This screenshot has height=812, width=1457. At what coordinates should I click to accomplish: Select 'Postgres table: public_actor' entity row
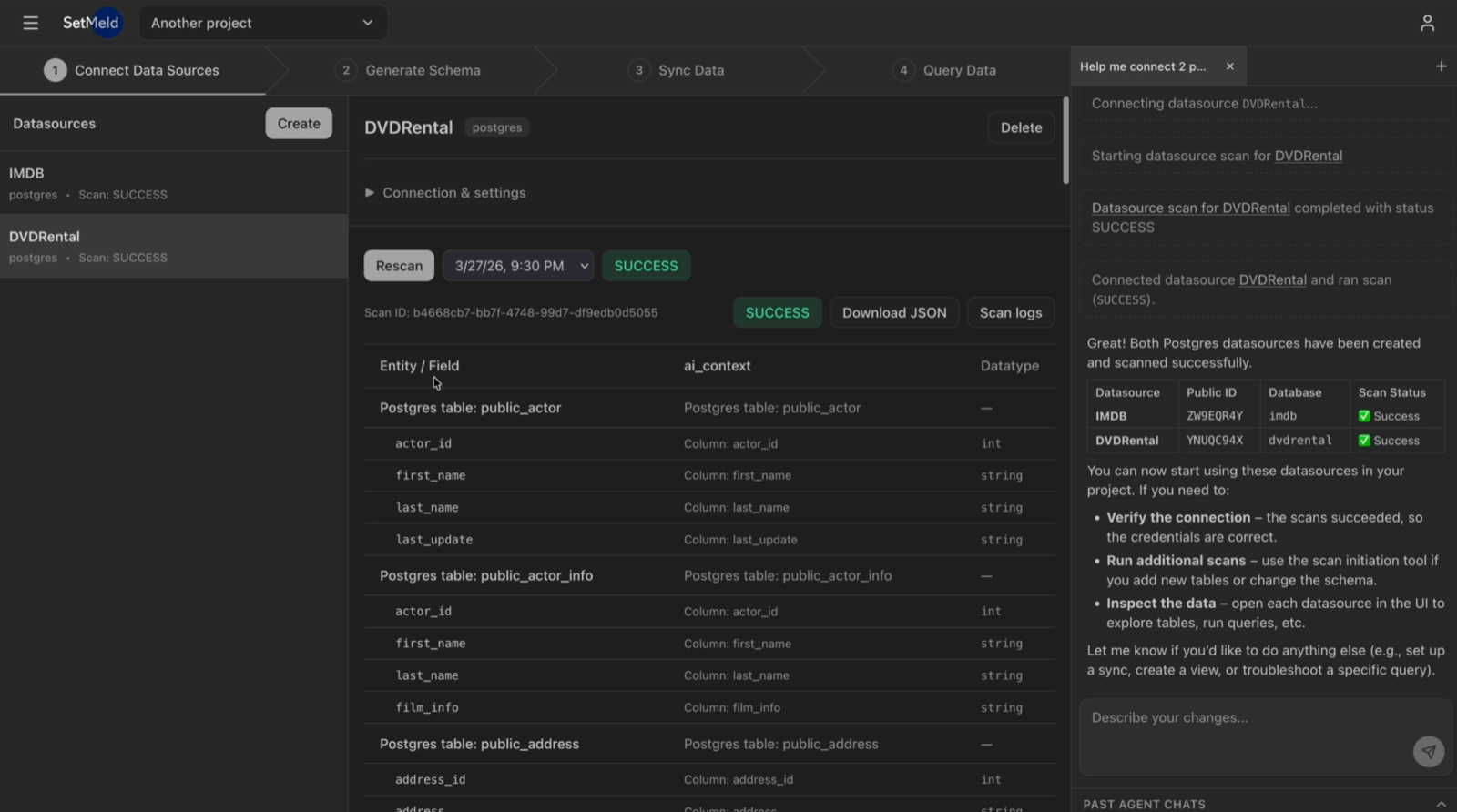(x=709, y=408)
